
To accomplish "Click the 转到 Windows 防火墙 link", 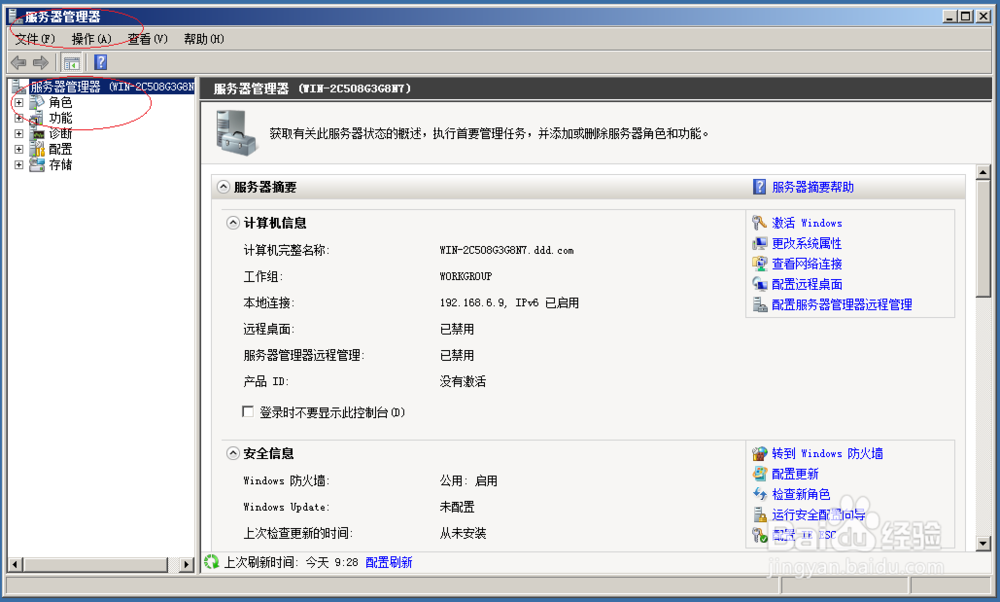I will pyautogui.click(x=827, y=453).
